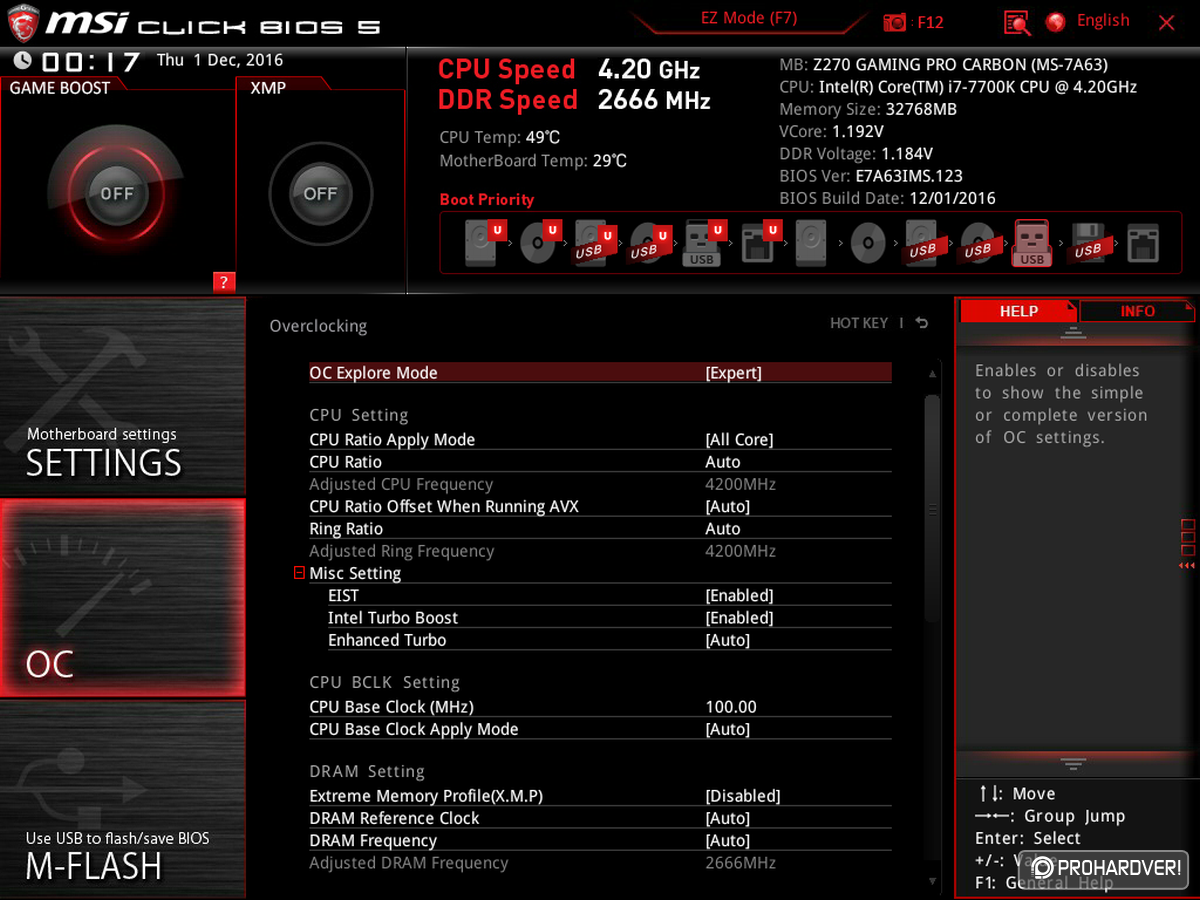
Task: Click the Adjusted Ring Frequency row label
Action: (x=402, y=551)
